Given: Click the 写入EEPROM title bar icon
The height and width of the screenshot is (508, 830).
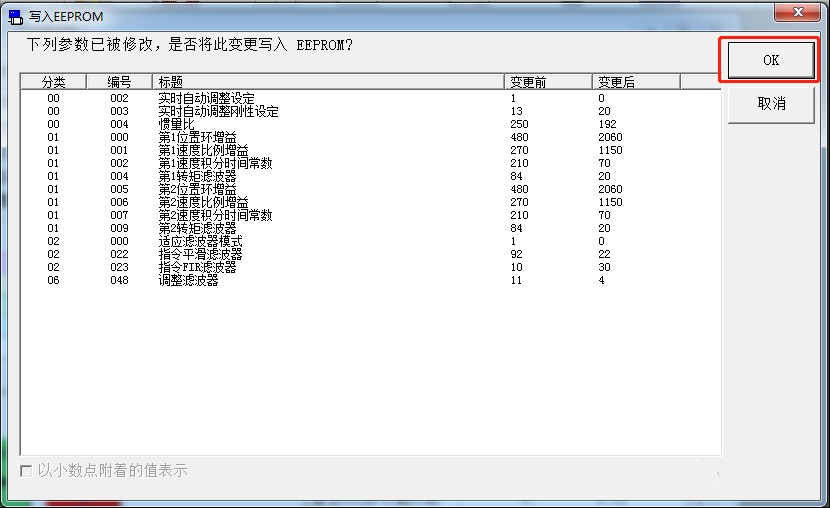Looking at the screenshot, I should (x=16, y=17).
